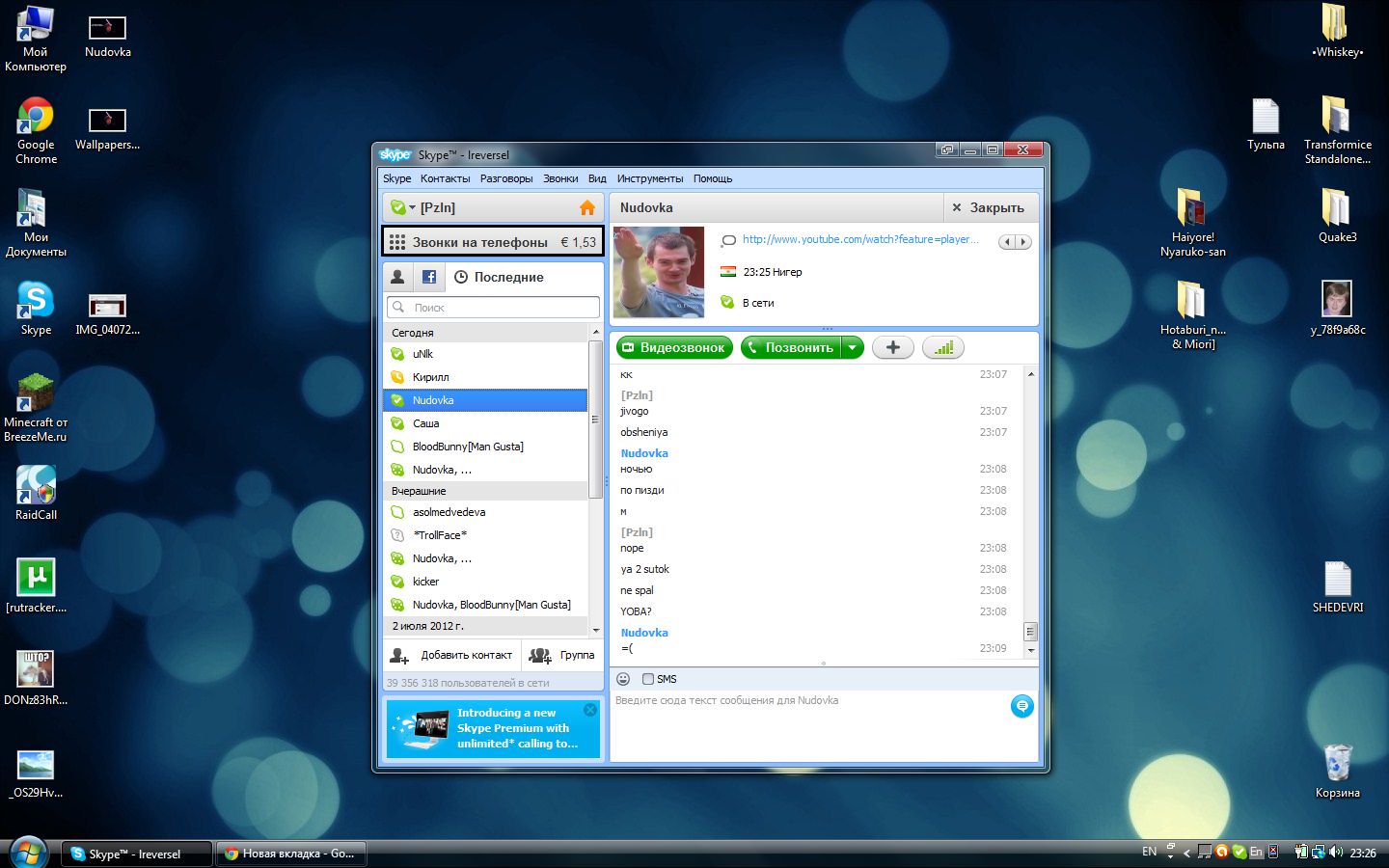Select the uNlk conversation
The height and width of the screenshot is (868, 1389).
tap(485, 354)
